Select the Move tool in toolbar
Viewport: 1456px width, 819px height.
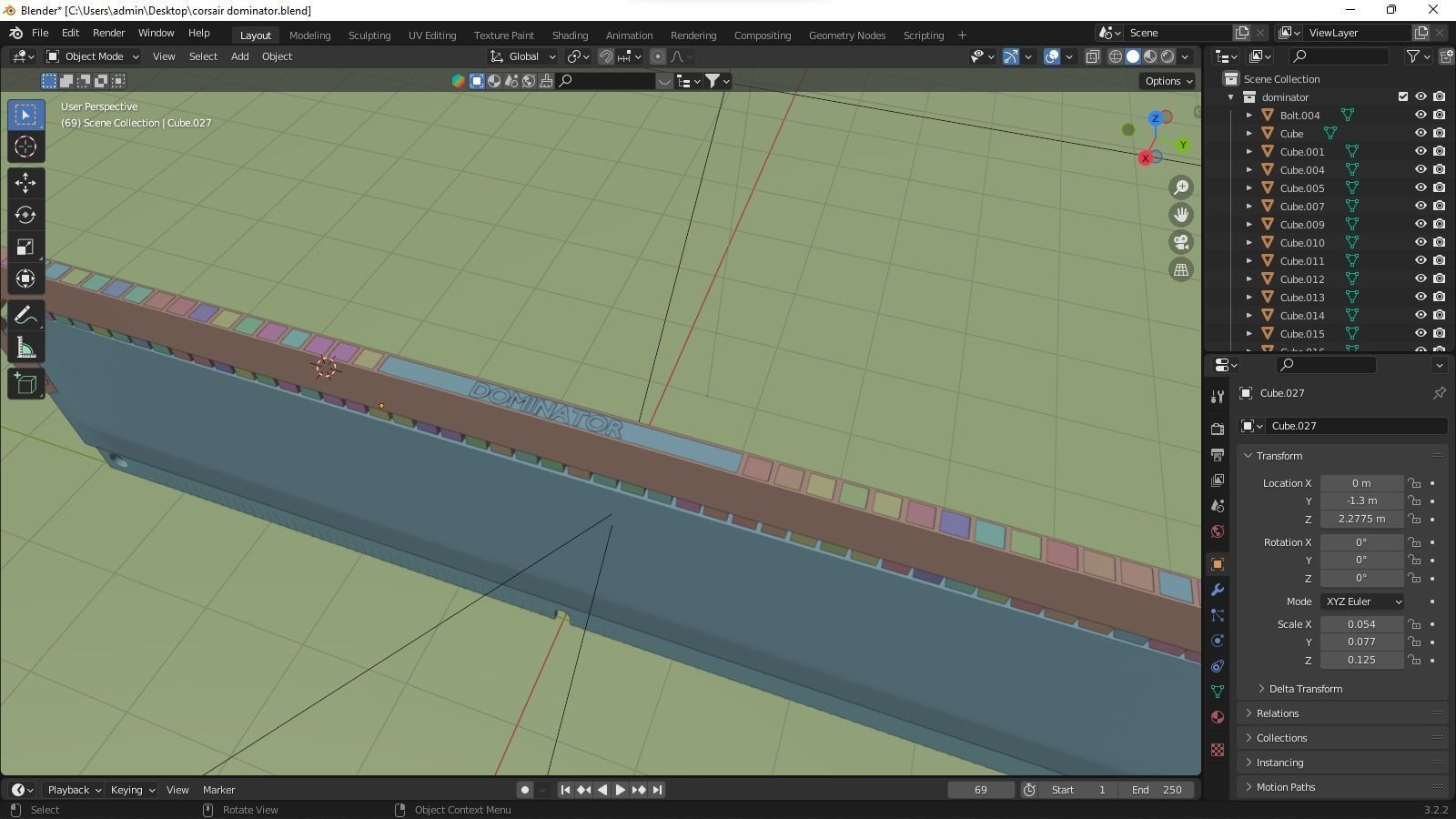point(25,183)
